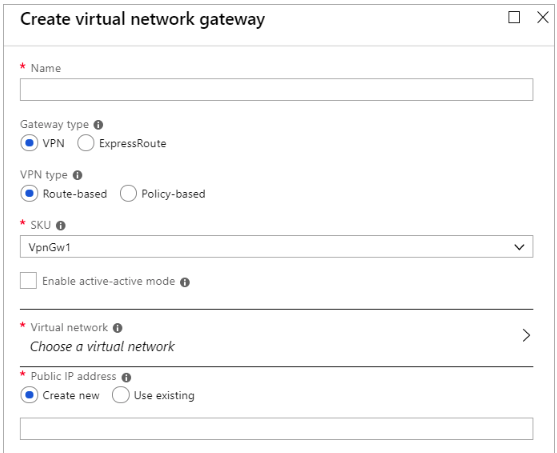Screen dimensions: 557x453
Task: Enable active-active mode checkbox
Action: point(28,281)
